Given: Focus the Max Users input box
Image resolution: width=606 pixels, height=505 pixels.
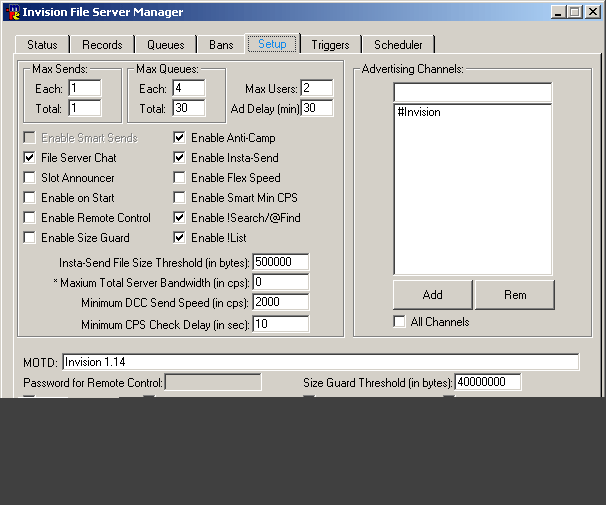Looking at the screenshot, I should [x=316, y=89].
